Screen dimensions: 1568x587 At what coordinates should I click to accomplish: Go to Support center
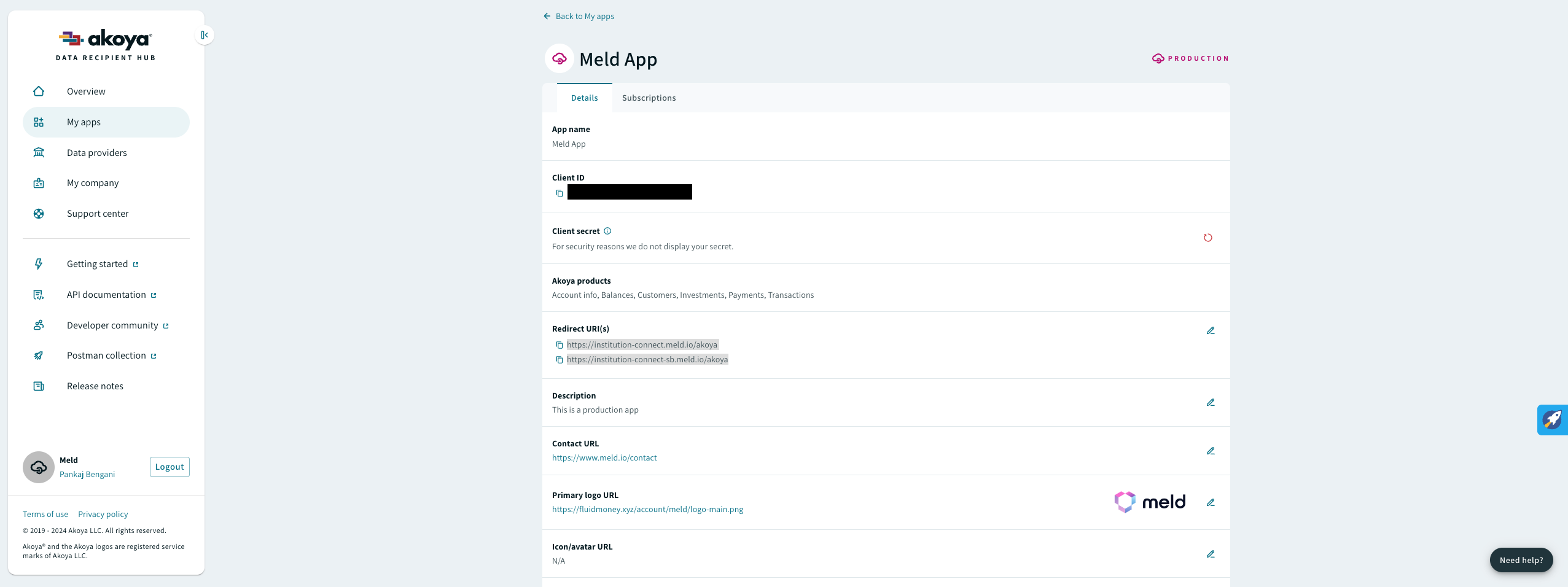click(98, 214)
